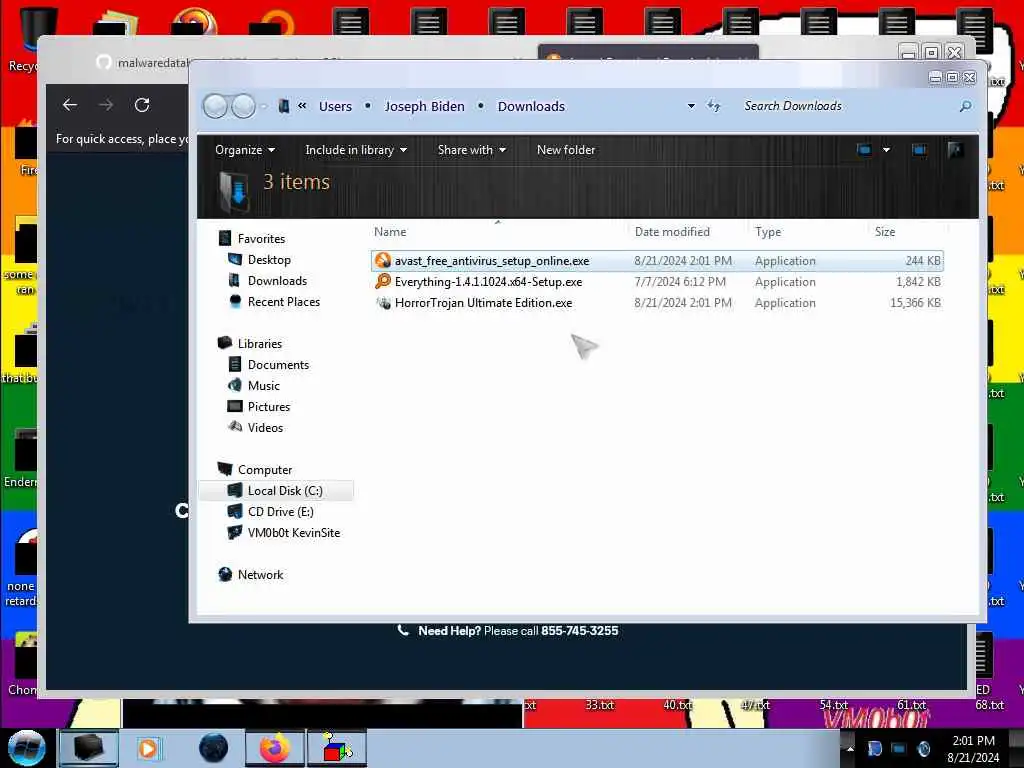Viewport: 1024px width, 768px height.
Task: Click the Windows Start button
Action: [x=26, y=748]
